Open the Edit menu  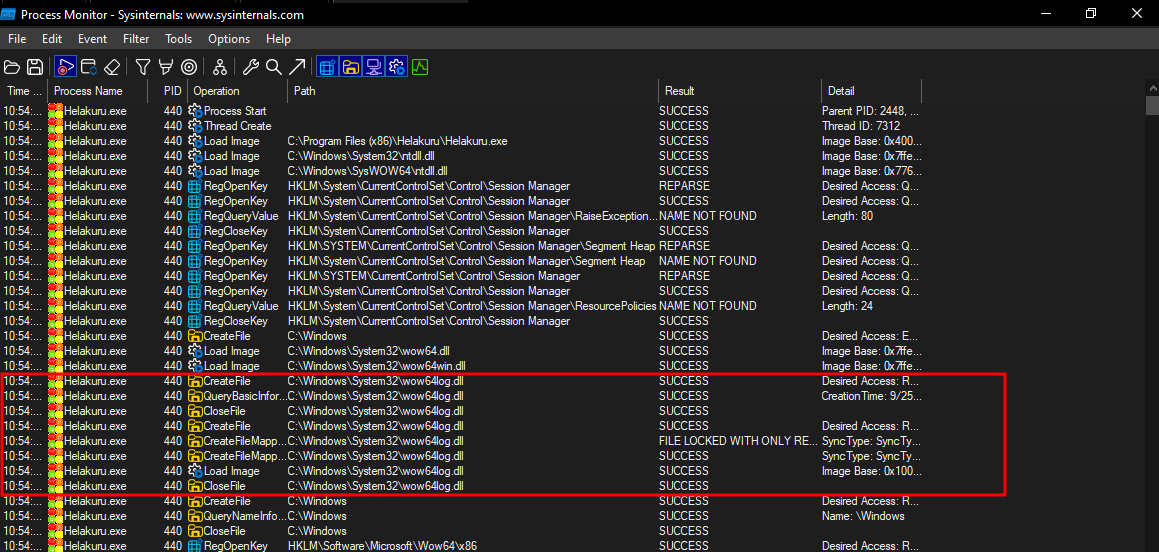pos(52,39)
